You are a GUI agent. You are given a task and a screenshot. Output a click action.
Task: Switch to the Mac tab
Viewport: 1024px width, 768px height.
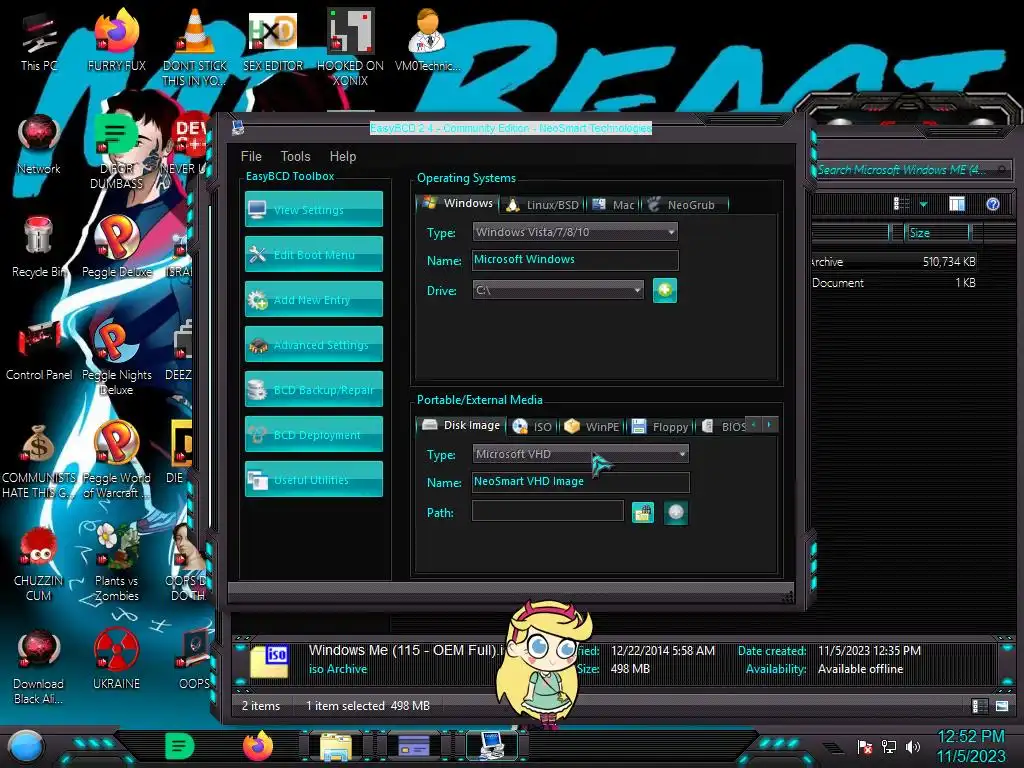(x=614, y=205)
